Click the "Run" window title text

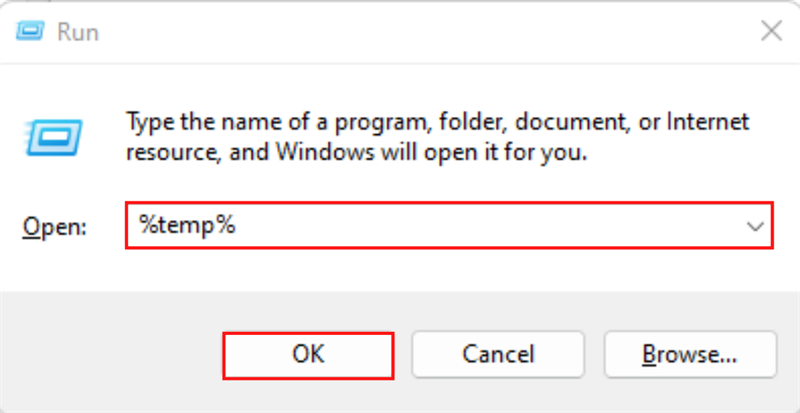click(x=78, y=31)
